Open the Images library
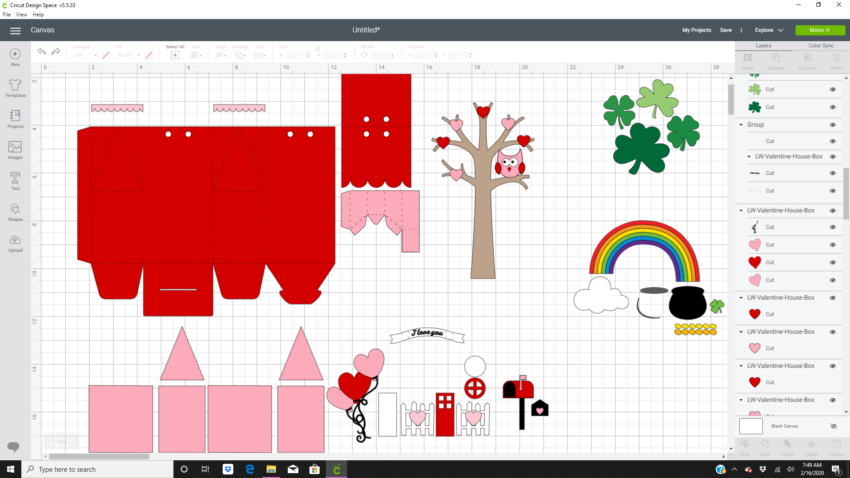This screenshot has width=850, height=478. click(15, 149)
